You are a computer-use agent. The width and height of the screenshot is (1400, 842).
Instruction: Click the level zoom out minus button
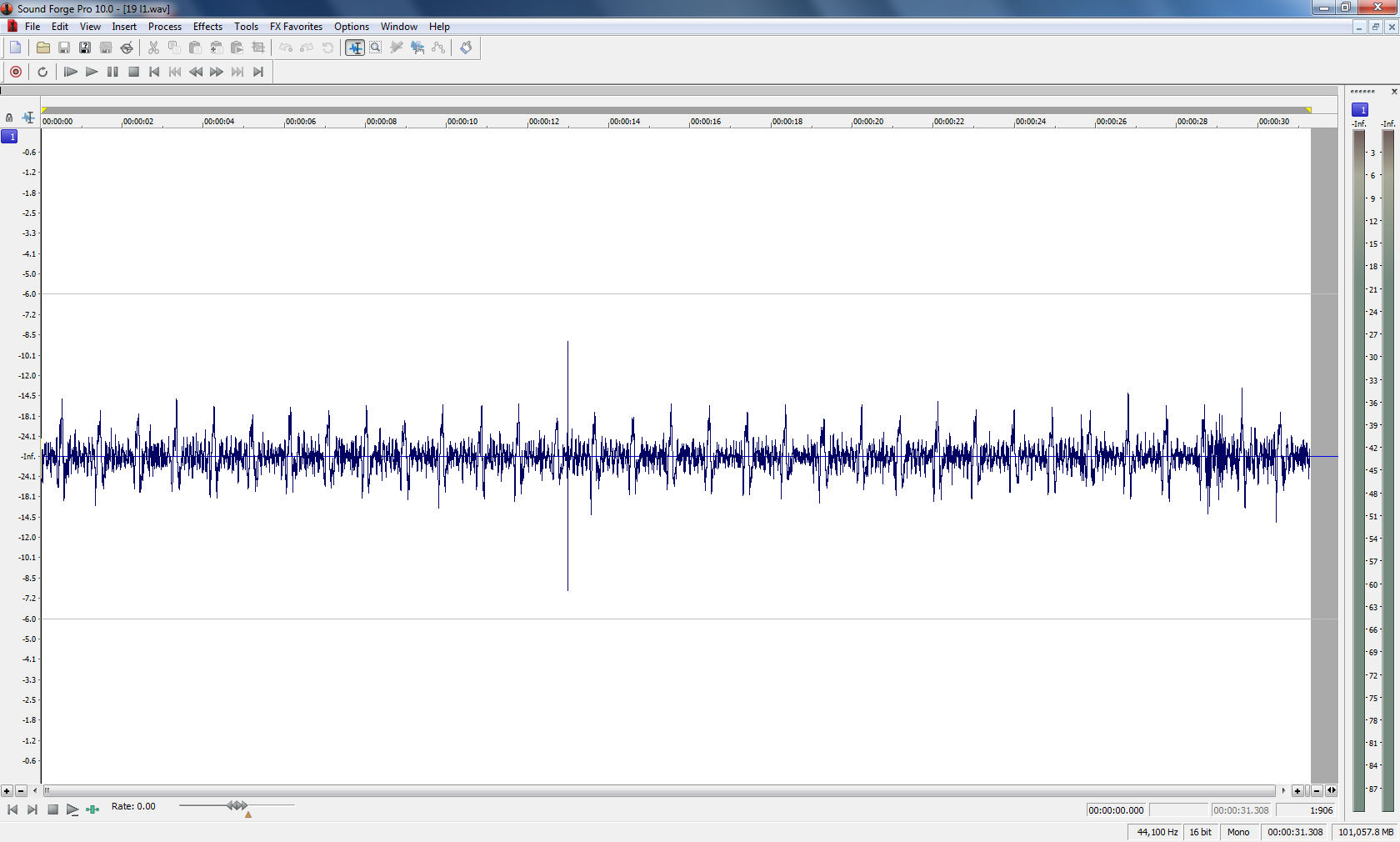pos(21,790)
